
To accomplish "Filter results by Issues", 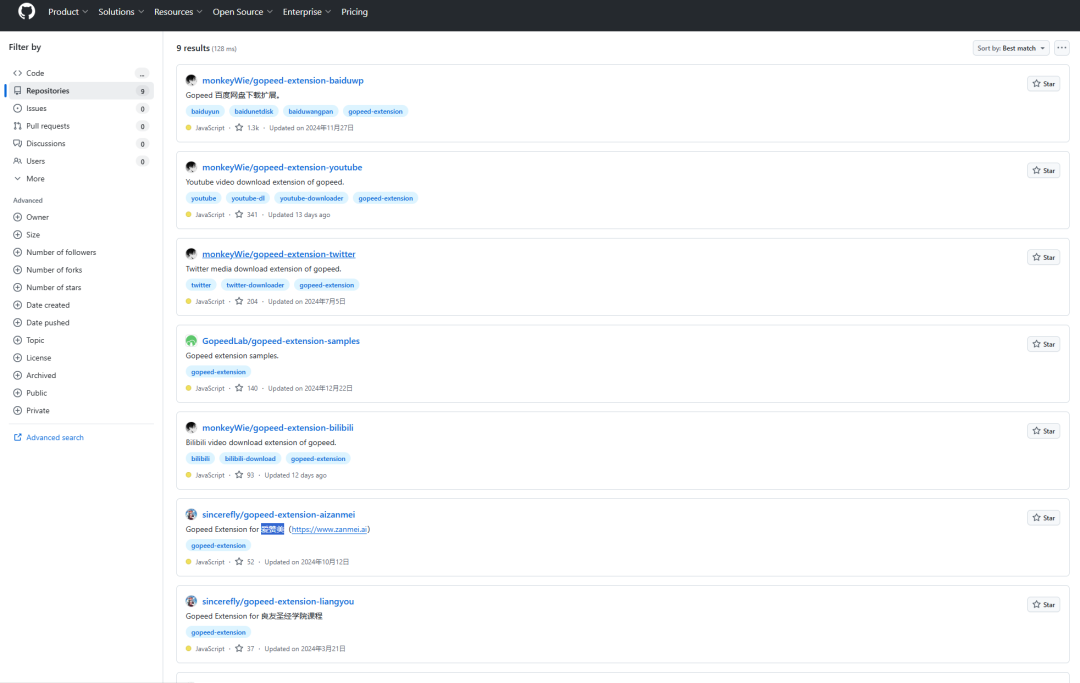I will coord(79,108).
